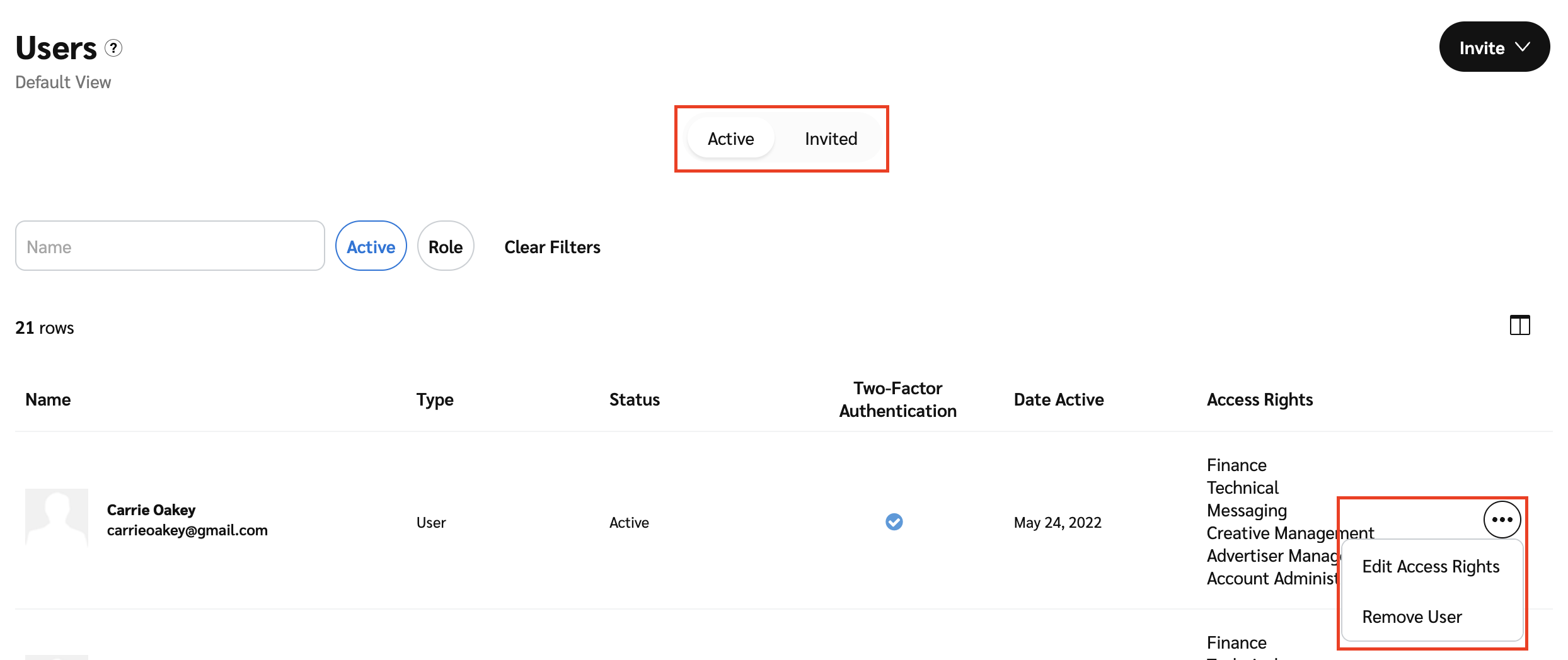Open the Carrie Oakey user name link

pos(151,509)
